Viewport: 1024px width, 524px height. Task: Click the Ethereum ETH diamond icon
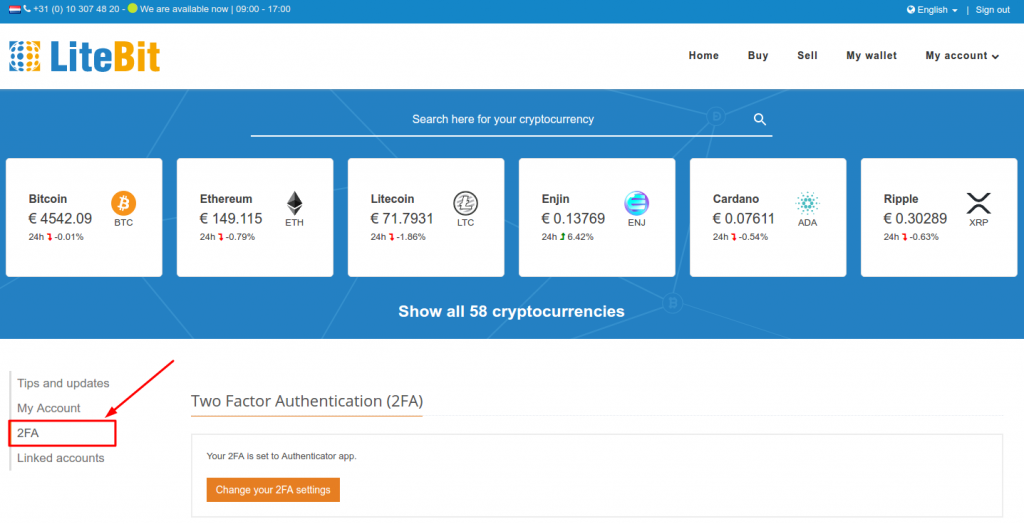295,203
